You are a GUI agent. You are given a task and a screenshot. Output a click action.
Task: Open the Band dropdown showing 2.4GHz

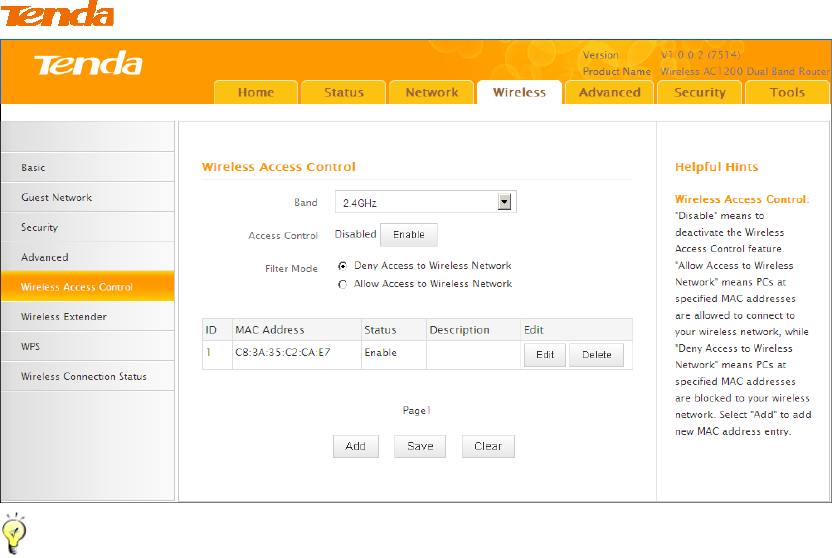[x=426, y=202]
